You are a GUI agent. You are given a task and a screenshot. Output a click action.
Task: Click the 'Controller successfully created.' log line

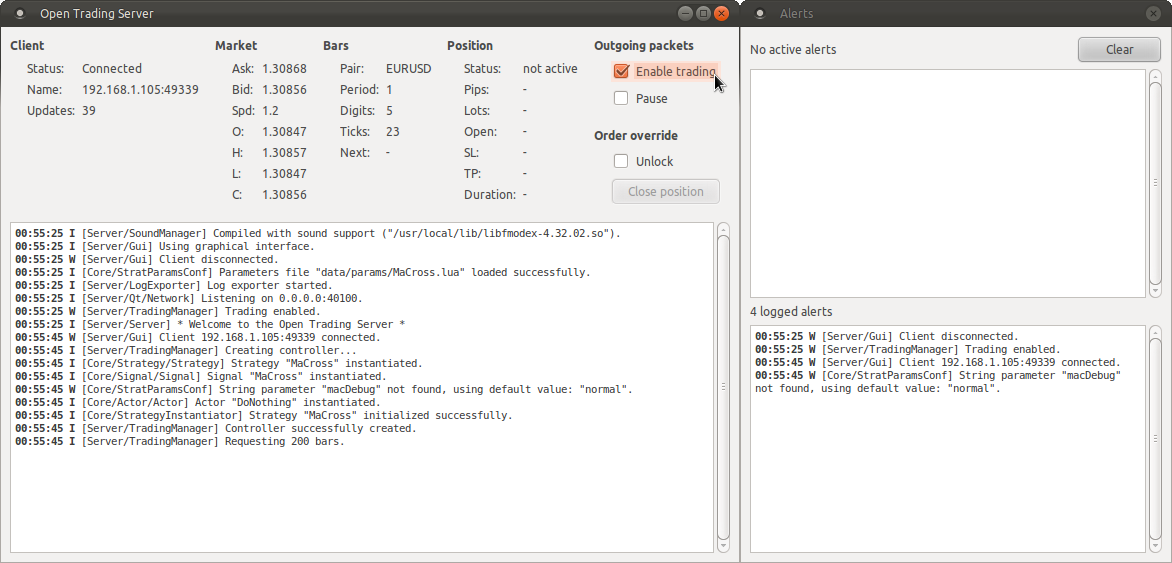(x=215, y=429)
